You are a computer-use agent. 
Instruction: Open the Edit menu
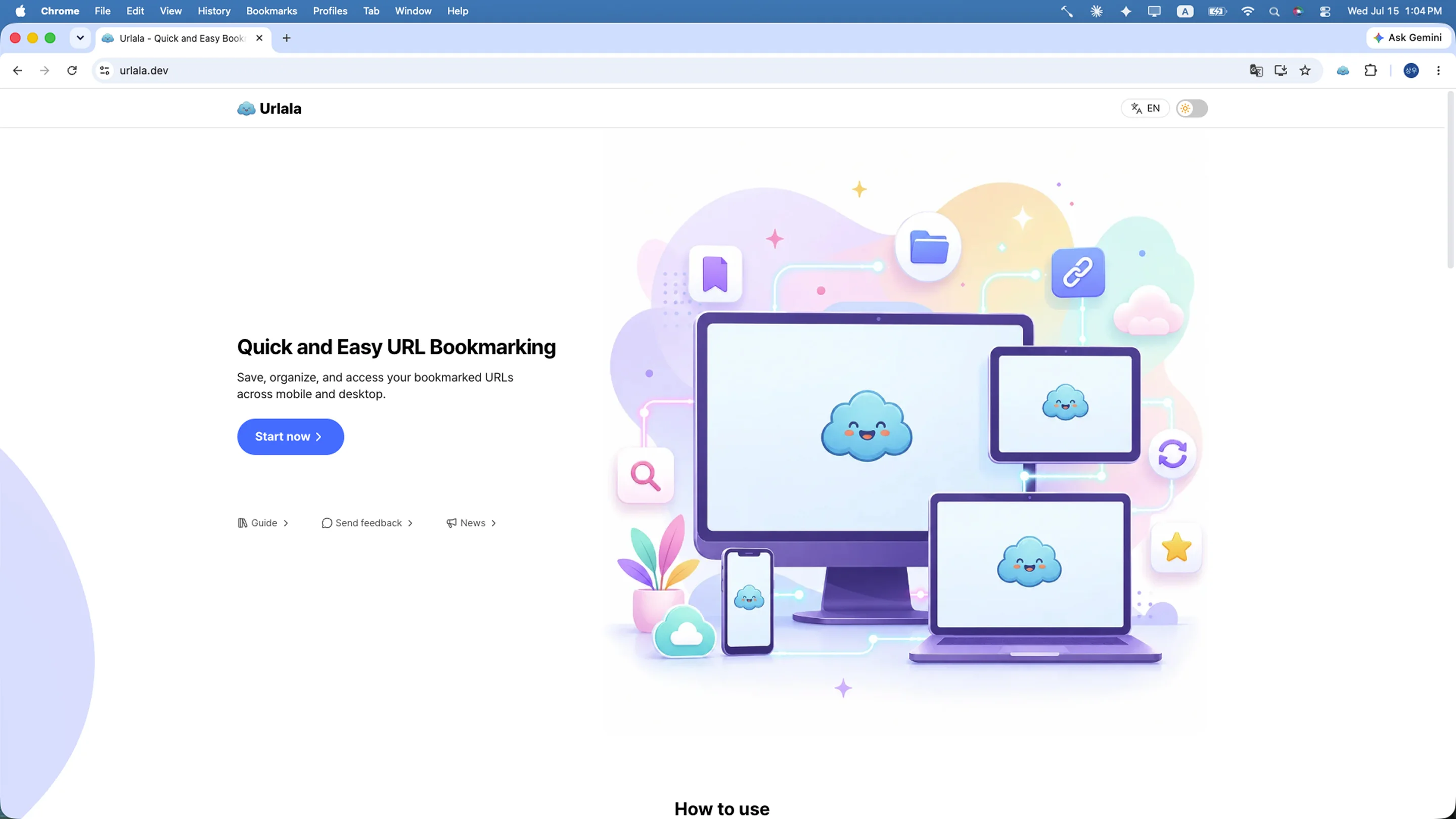[x=135, y=11]
